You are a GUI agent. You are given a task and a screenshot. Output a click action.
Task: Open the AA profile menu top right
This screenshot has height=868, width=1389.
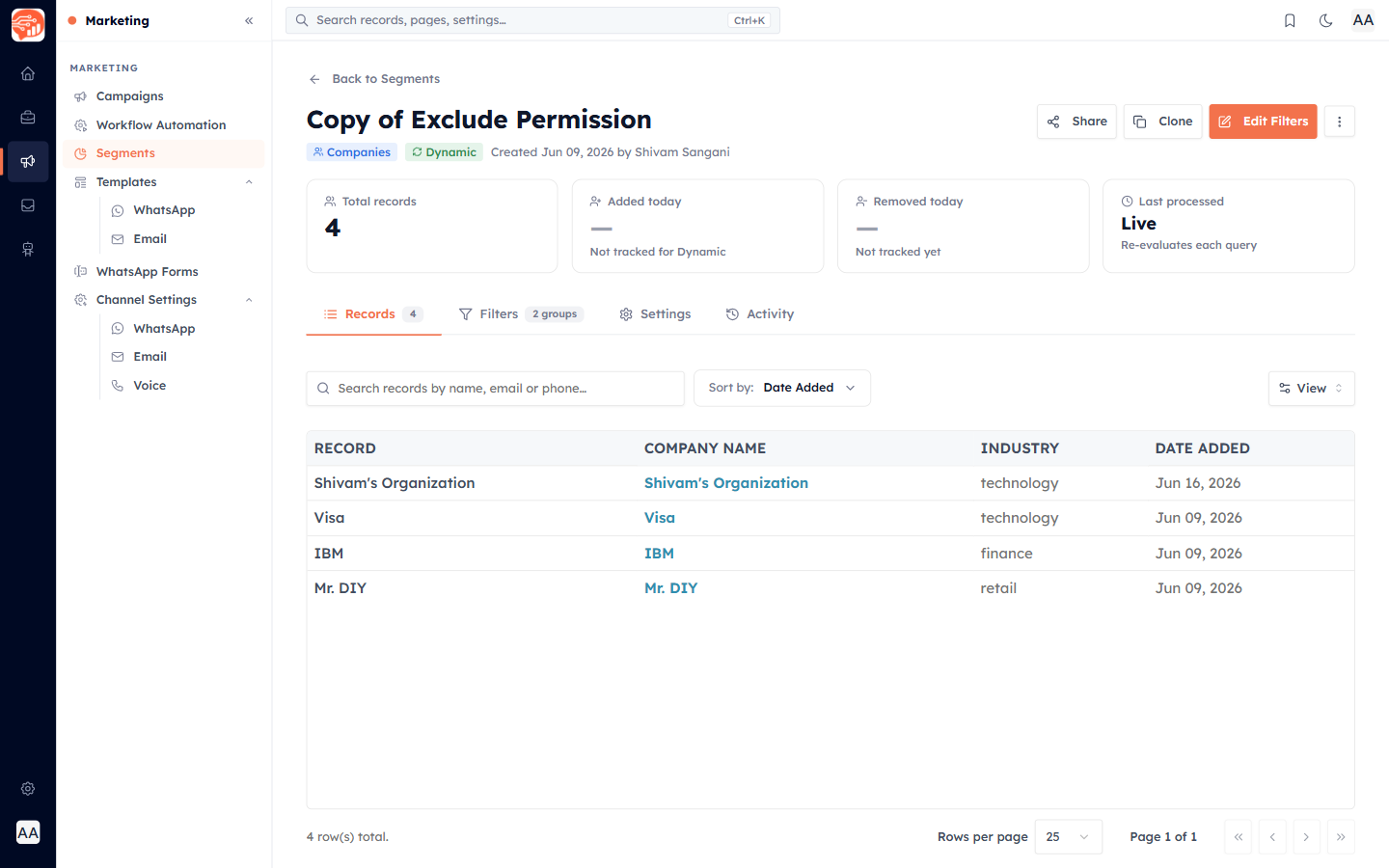[x=1363, y=20]
